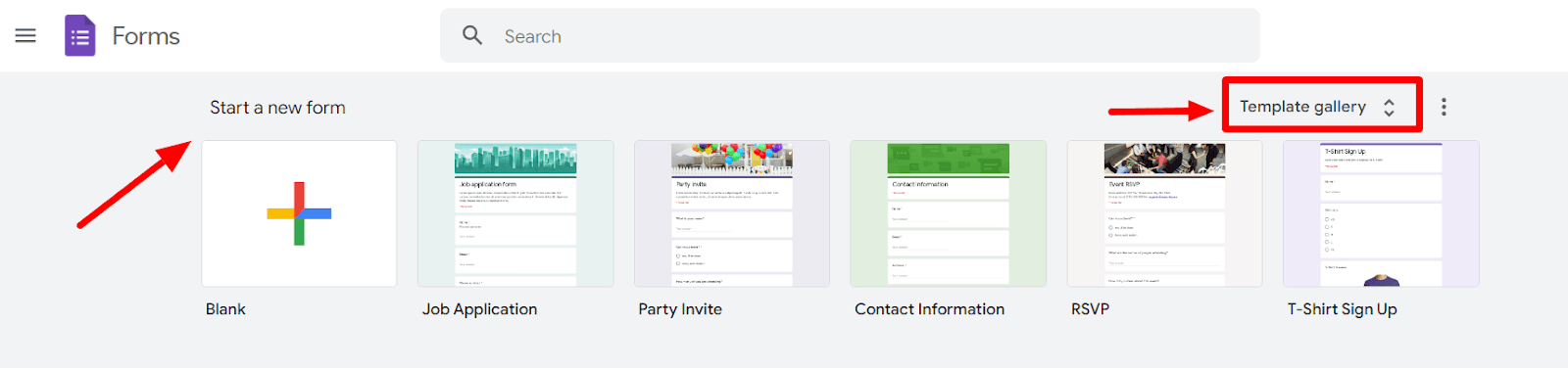Open the hamburger main menu
The width and height of the screenshot is (1568, 370).
point(25,36)
